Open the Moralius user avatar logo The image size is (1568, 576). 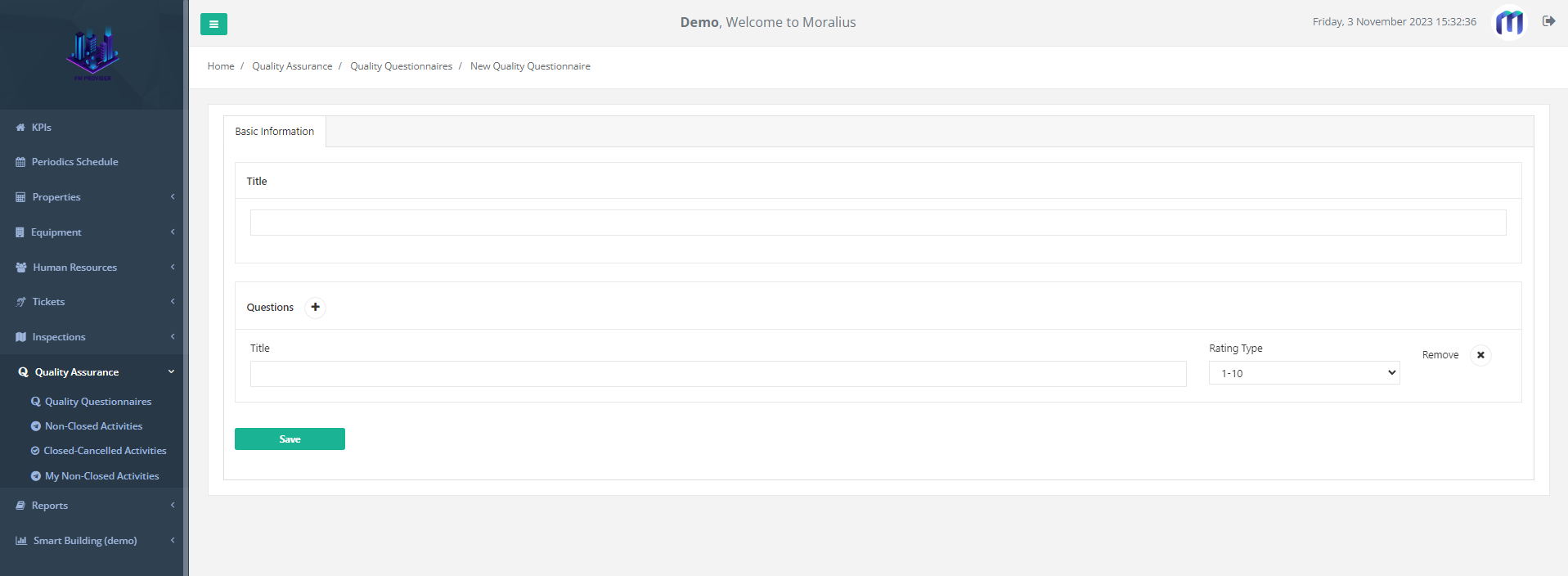[1509, 22]
